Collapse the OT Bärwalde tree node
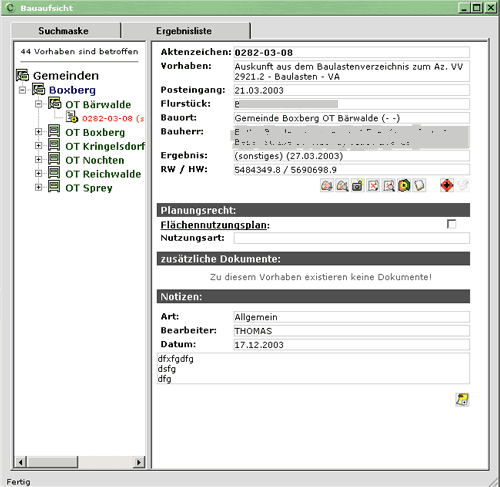This screenshot has width=500, height=487. (39, 104)
